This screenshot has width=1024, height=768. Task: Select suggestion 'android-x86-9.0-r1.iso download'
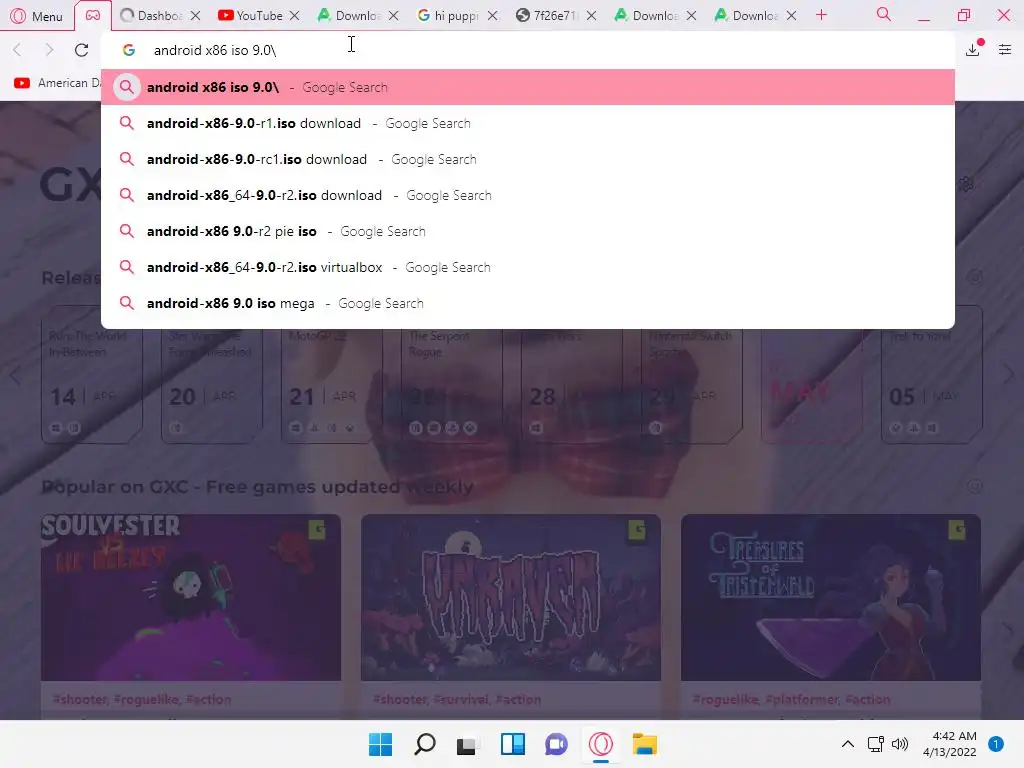(528, 123)
